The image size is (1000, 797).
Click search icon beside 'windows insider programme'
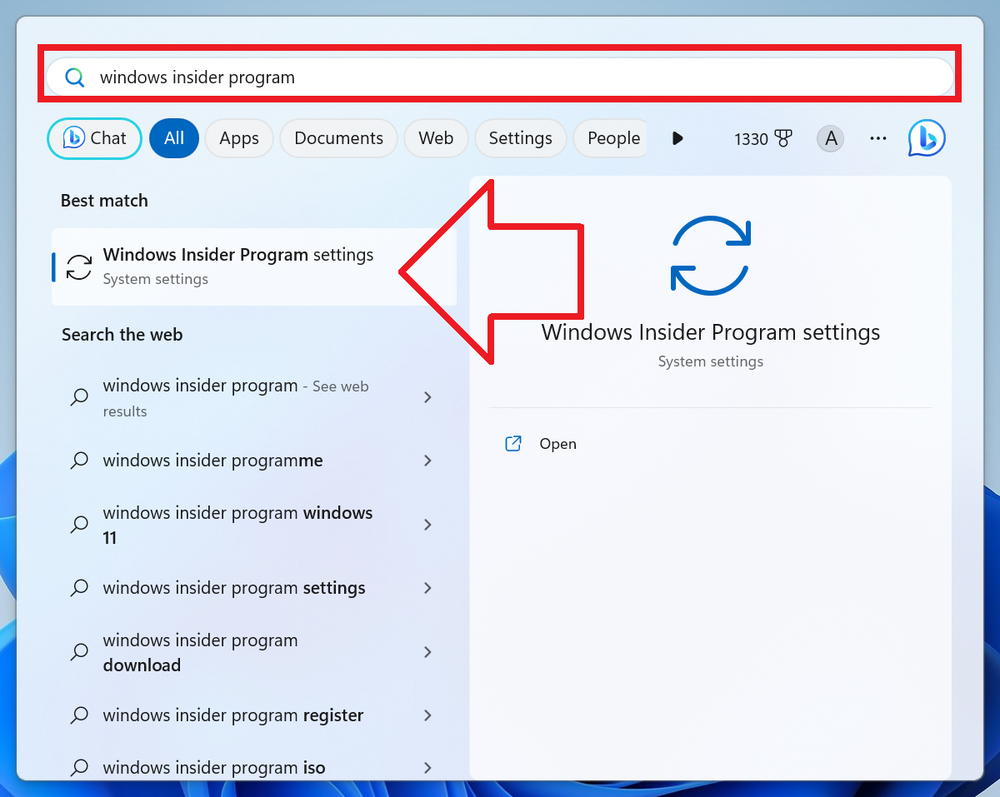click(79, 460)
